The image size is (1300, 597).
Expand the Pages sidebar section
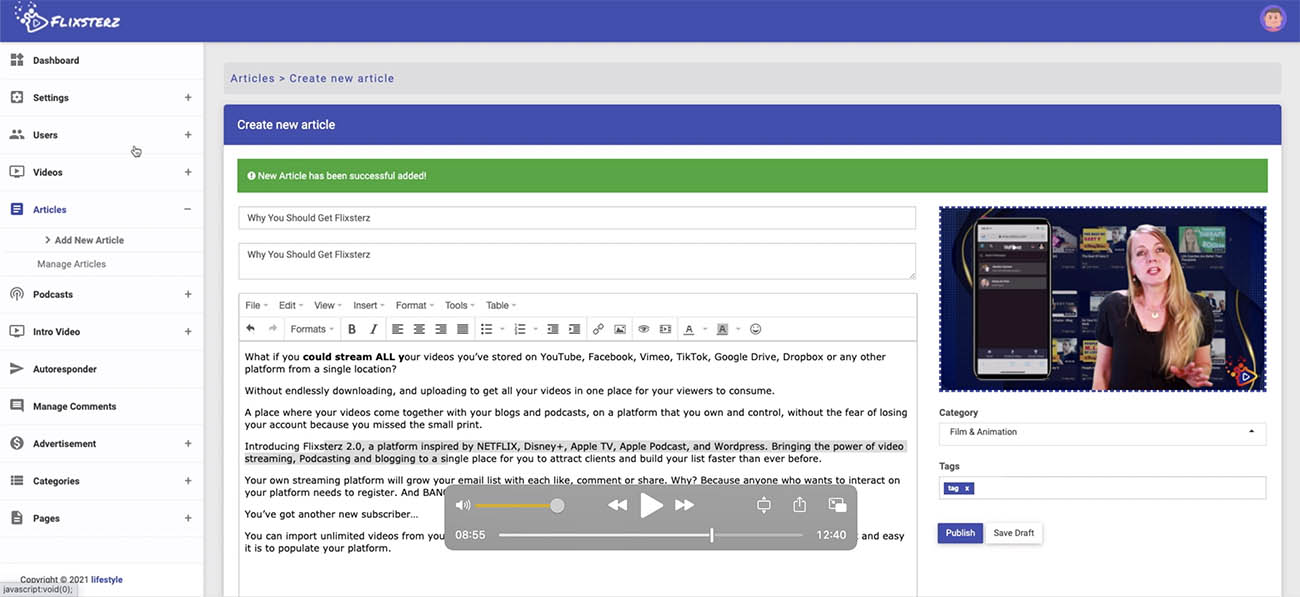[188, 518]
